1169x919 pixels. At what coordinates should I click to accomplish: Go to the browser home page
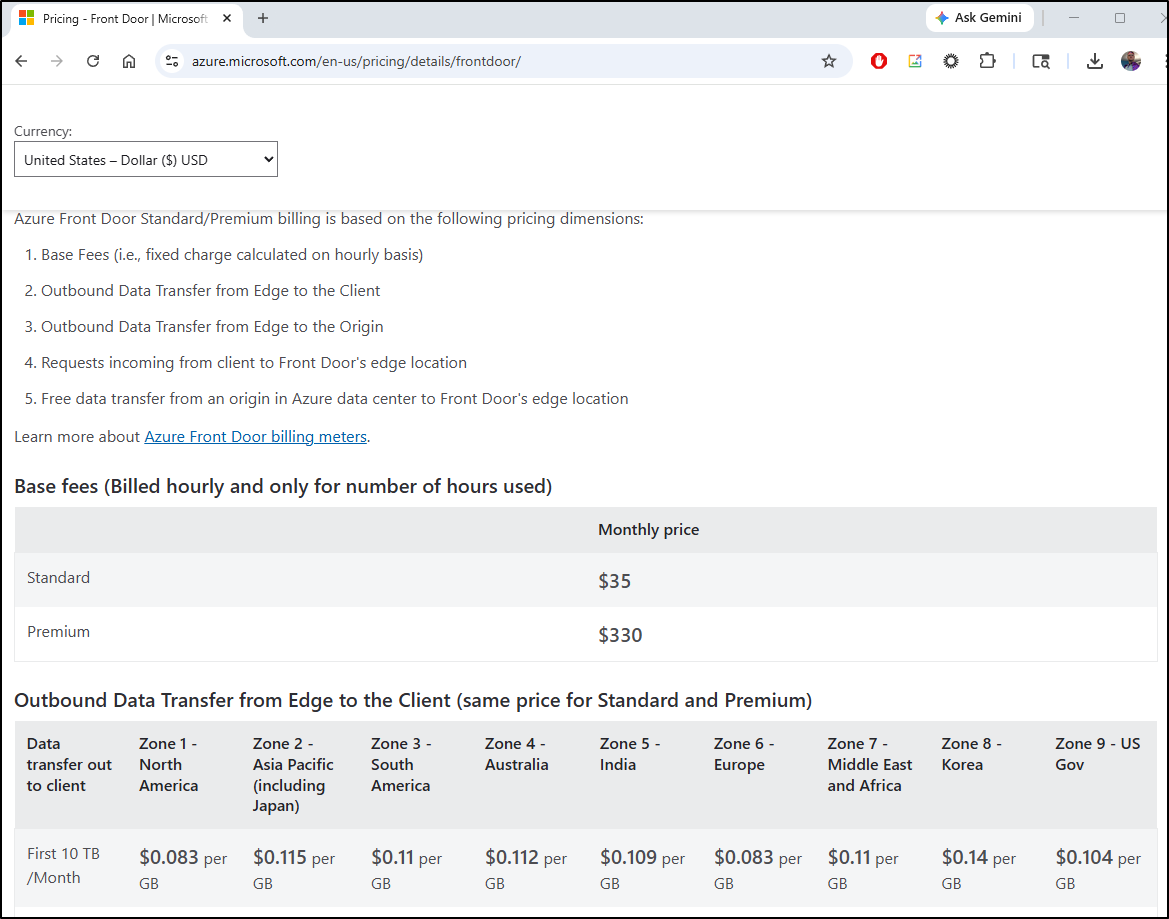[x=129, y=61]
